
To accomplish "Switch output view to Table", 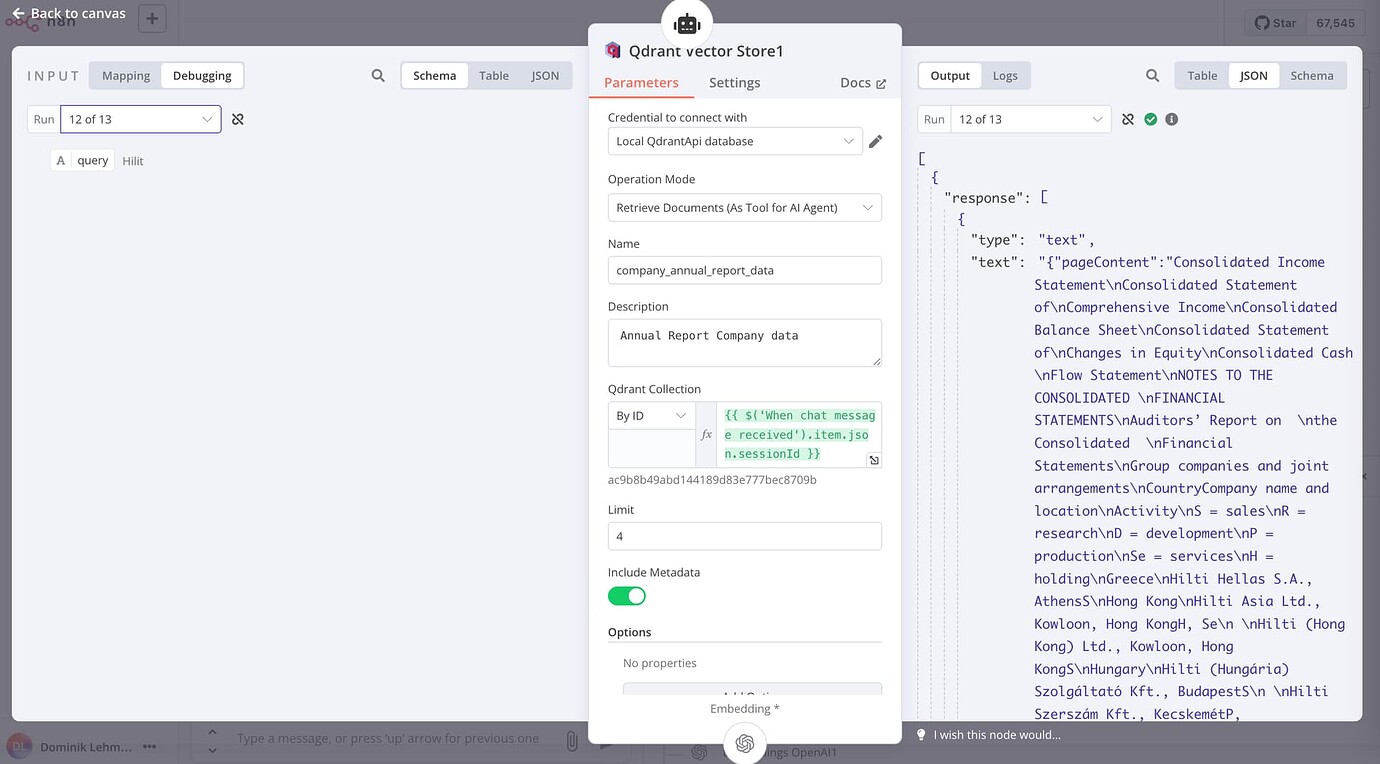I will coord(1202,76).
